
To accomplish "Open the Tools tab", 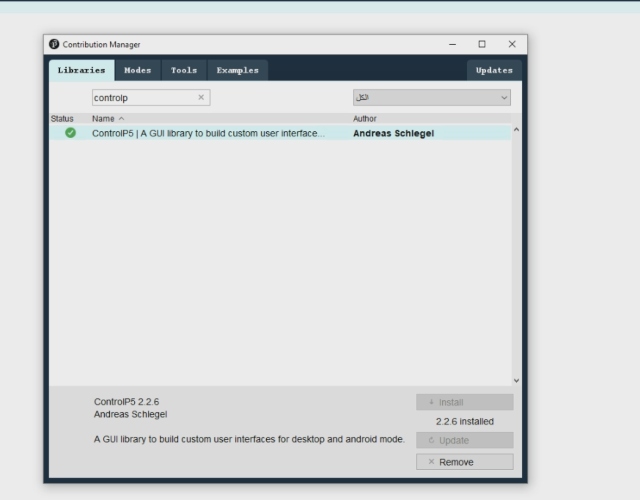I will [x=184, y=70].
